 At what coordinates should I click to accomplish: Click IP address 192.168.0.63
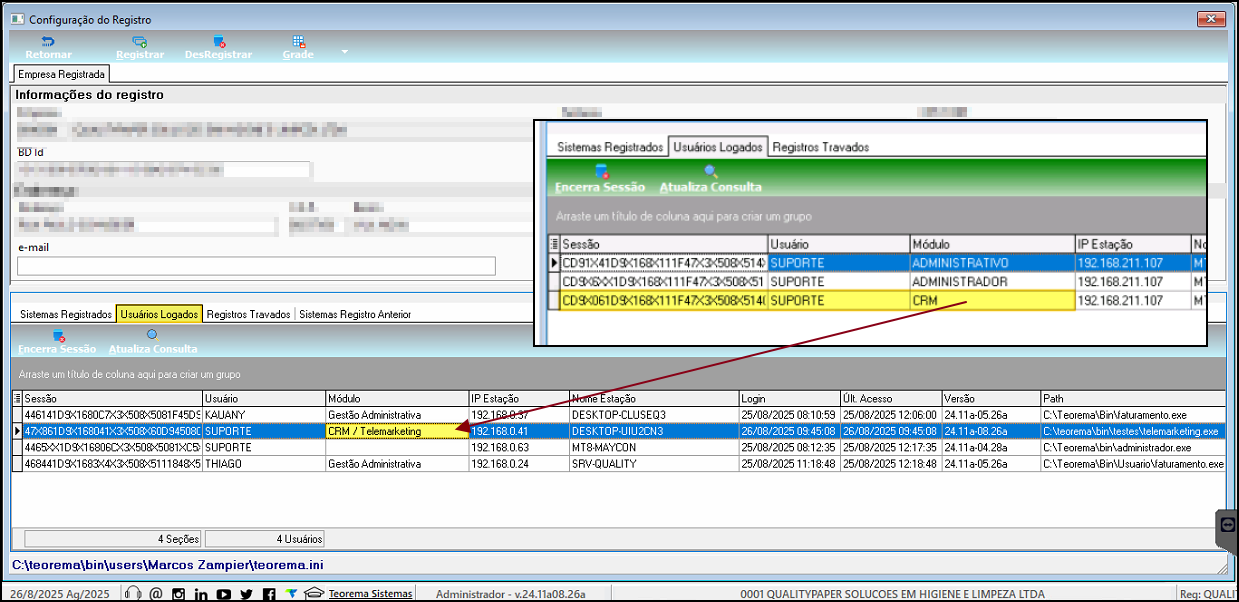(x=519, y=448)
